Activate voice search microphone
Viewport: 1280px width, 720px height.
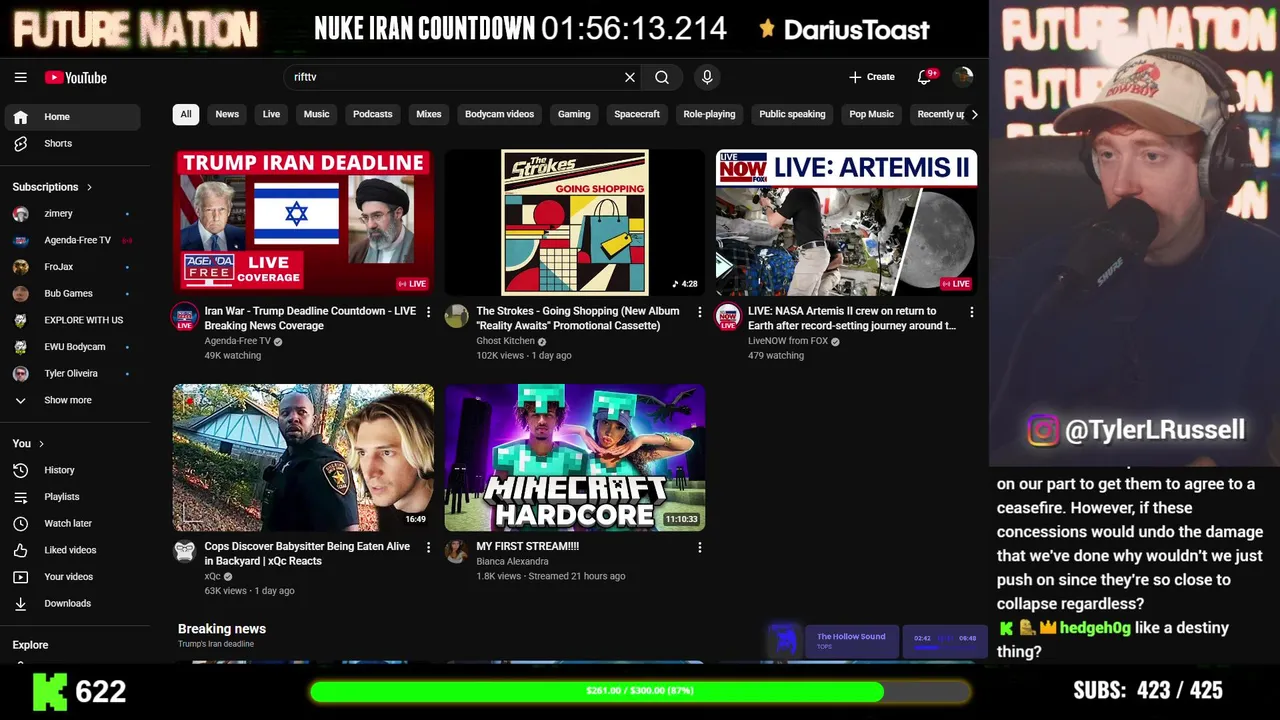(x=707, y=77)
